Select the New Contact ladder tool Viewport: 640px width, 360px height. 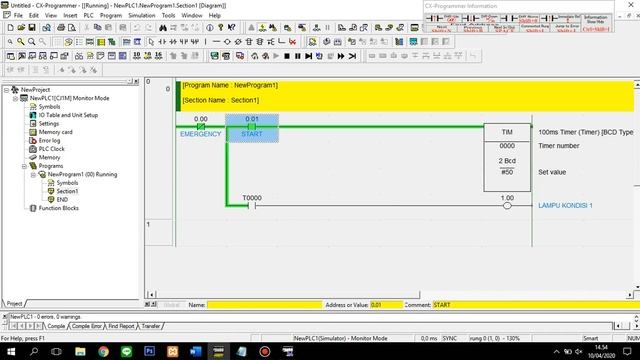pyautogui.click(x=162, y=42)
